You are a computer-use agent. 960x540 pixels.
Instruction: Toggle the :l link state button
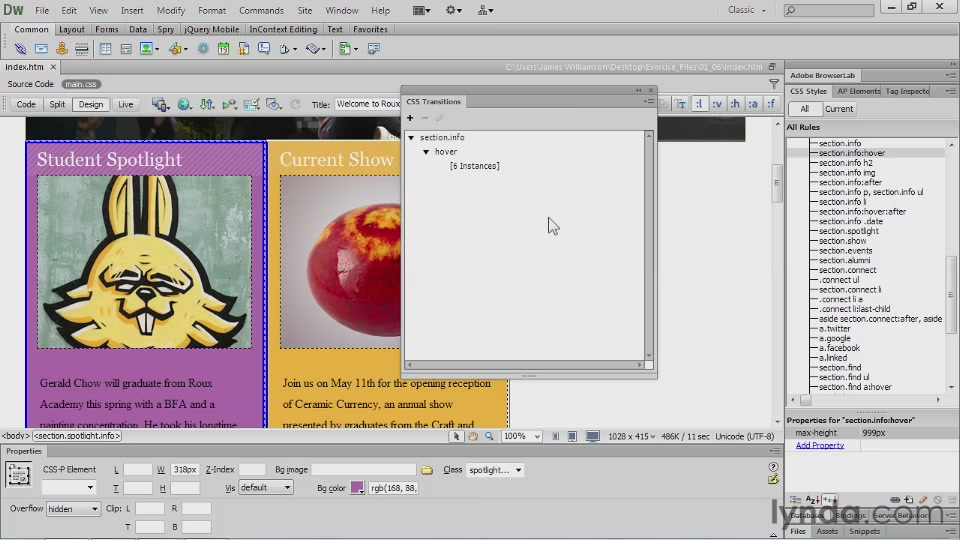pos(699,104)
